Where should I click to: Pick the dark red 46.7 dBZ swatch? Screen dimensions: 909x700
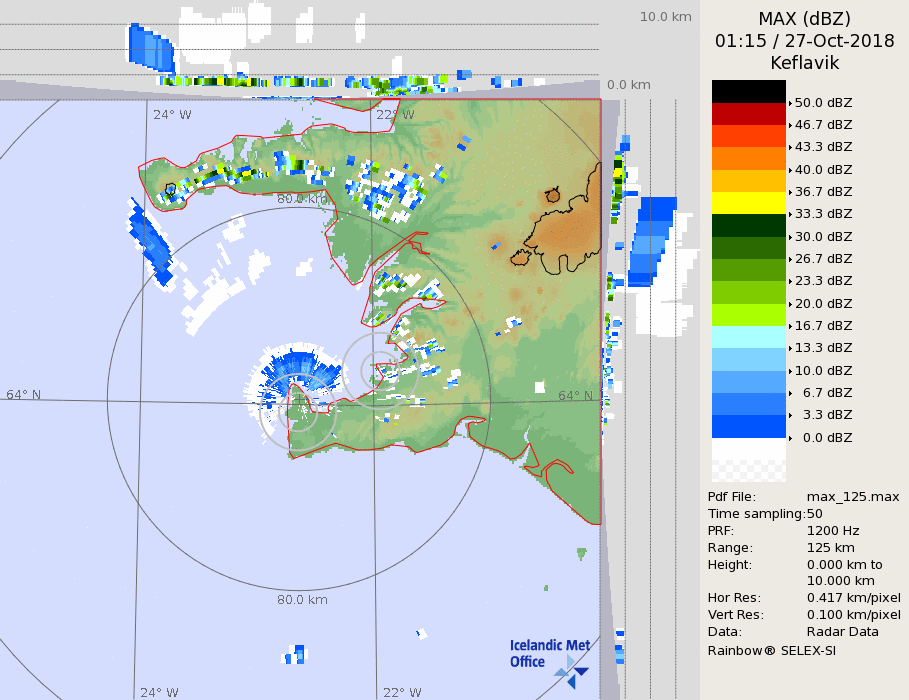click(x=748, y=114)
